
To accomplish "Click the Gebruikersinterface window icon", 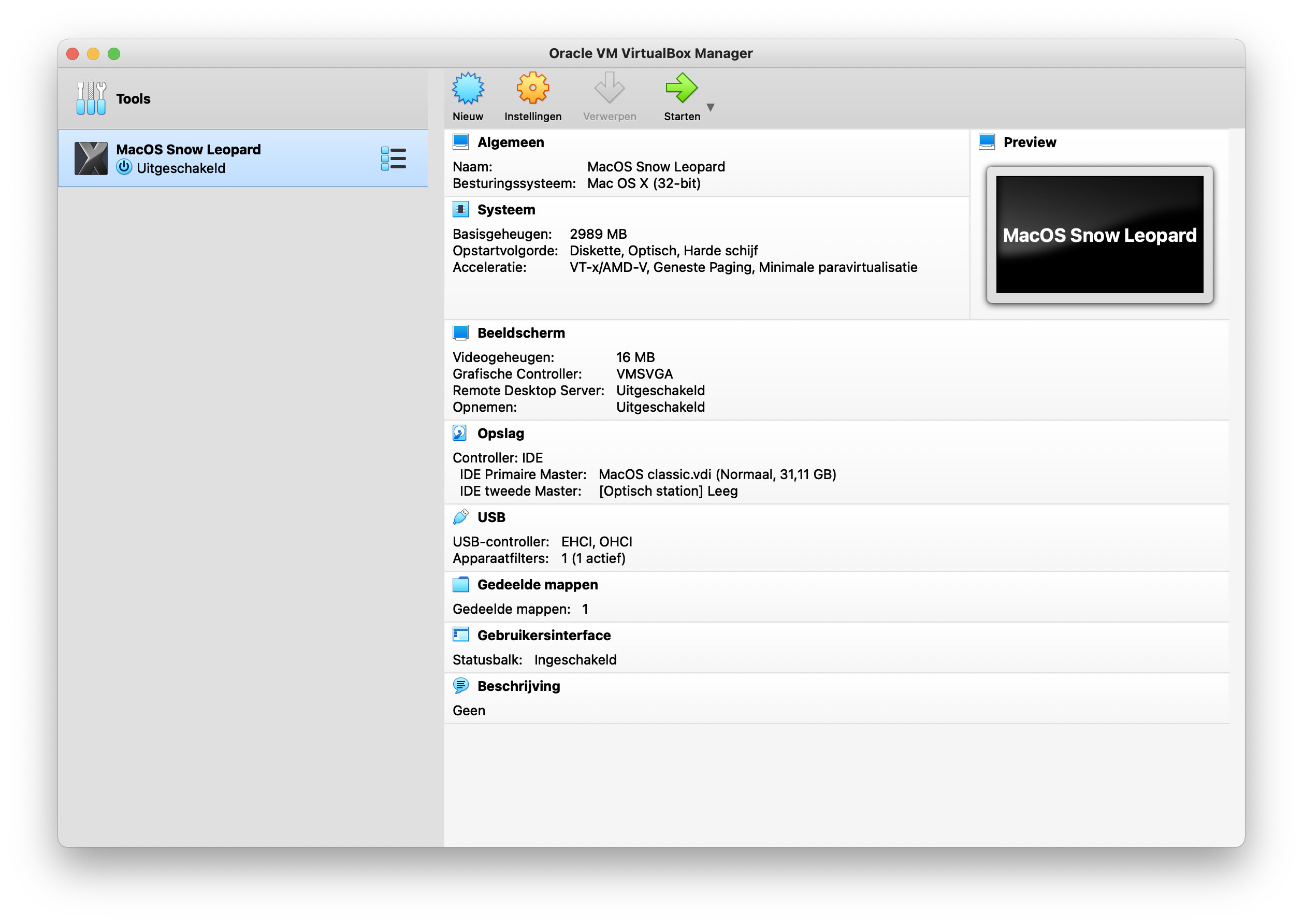I will (461, 635).
